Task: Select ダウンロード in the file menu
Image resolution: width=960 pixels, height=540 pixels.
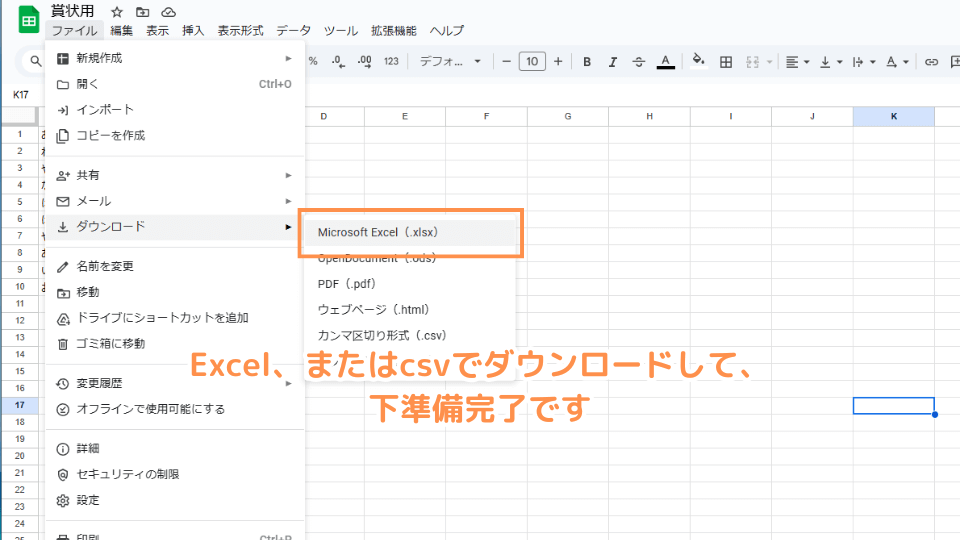Action: 175,227
